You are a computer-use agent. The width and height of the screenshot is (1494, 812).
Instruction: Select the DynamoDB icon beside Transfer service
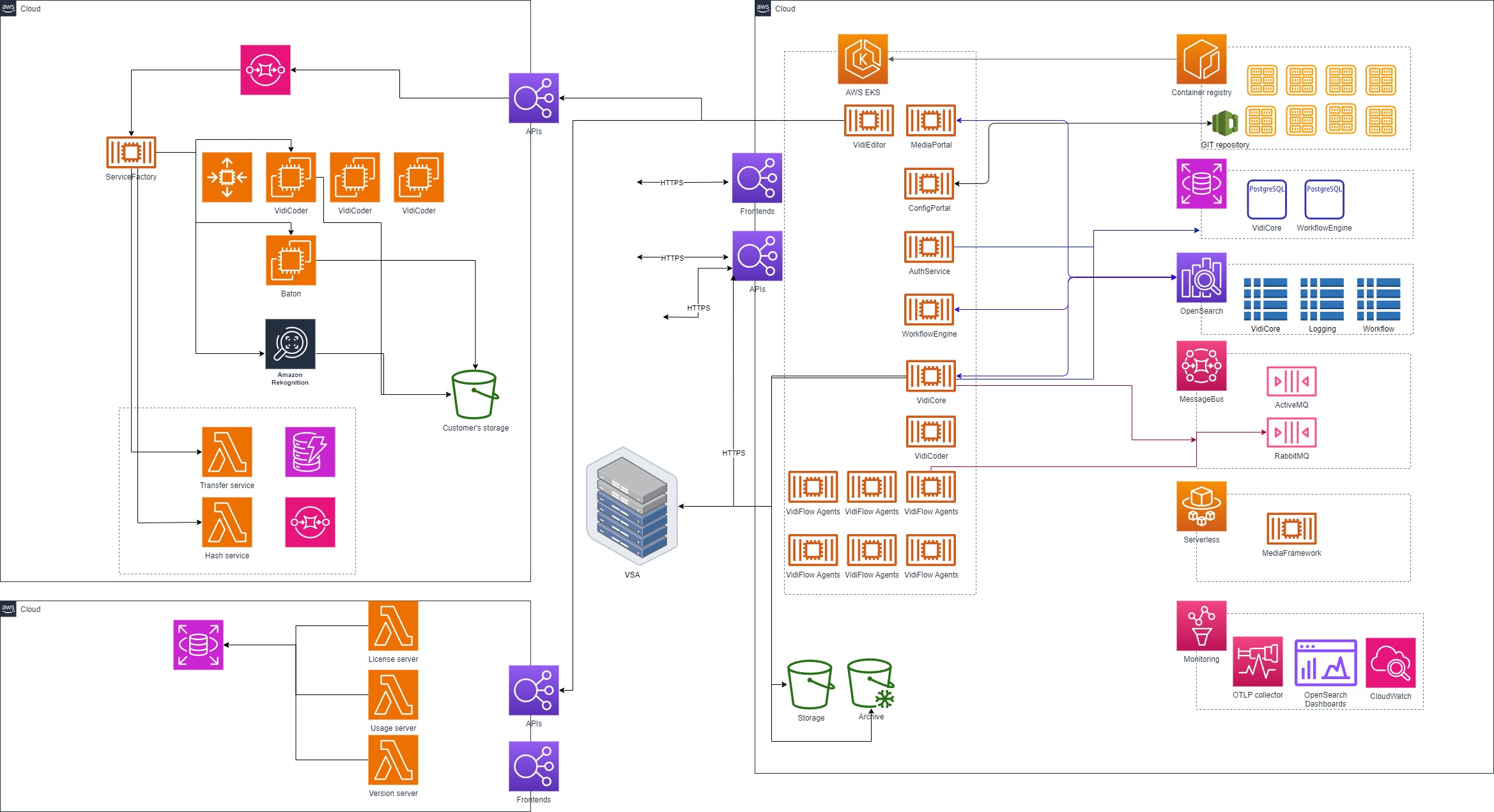(x=310, y=452)
